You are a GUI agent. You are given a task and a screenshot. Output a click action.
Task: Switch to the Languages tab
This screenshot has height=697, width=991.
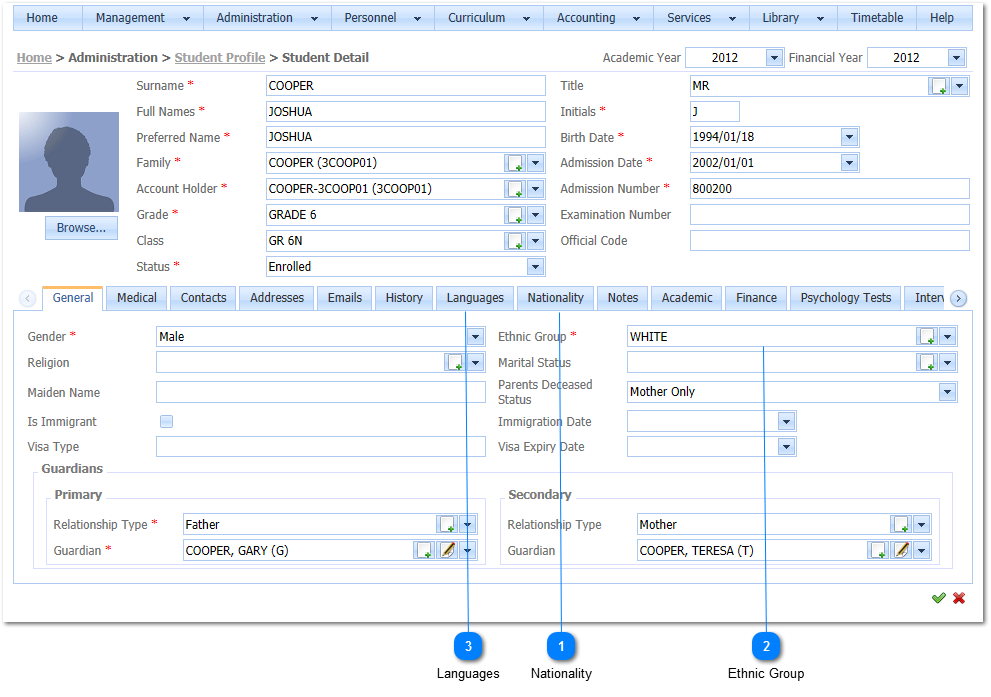475,298
